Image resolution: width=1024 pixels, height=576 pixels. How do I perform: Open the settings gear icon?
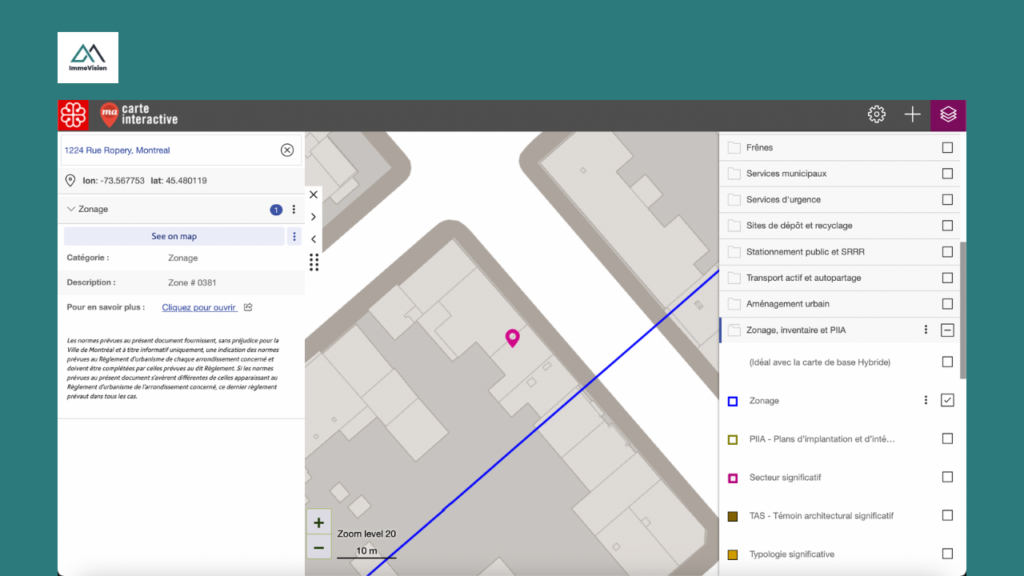click(876, 115)
